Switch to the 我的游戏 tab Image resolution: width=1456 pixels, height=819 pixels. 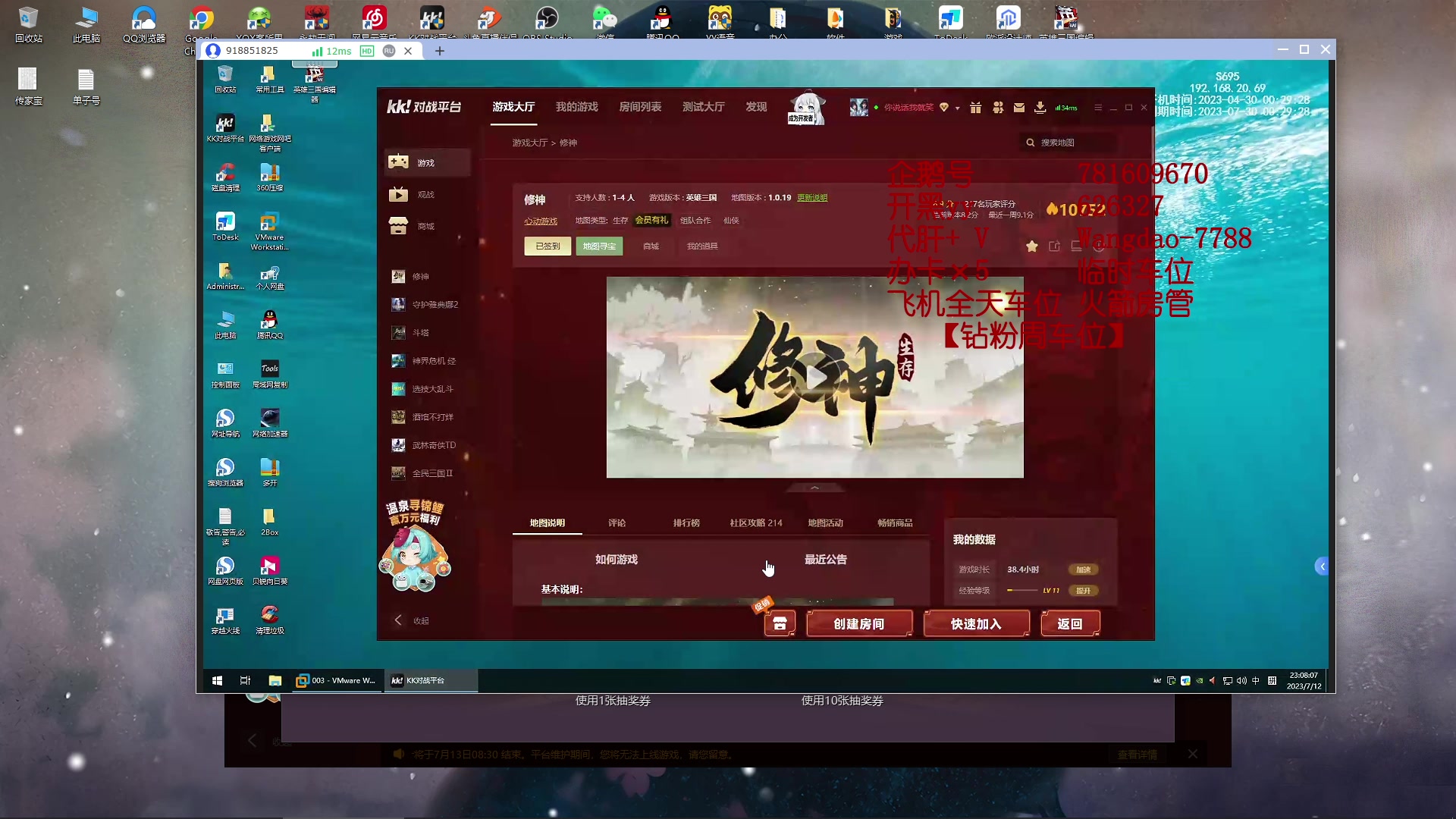576,107
